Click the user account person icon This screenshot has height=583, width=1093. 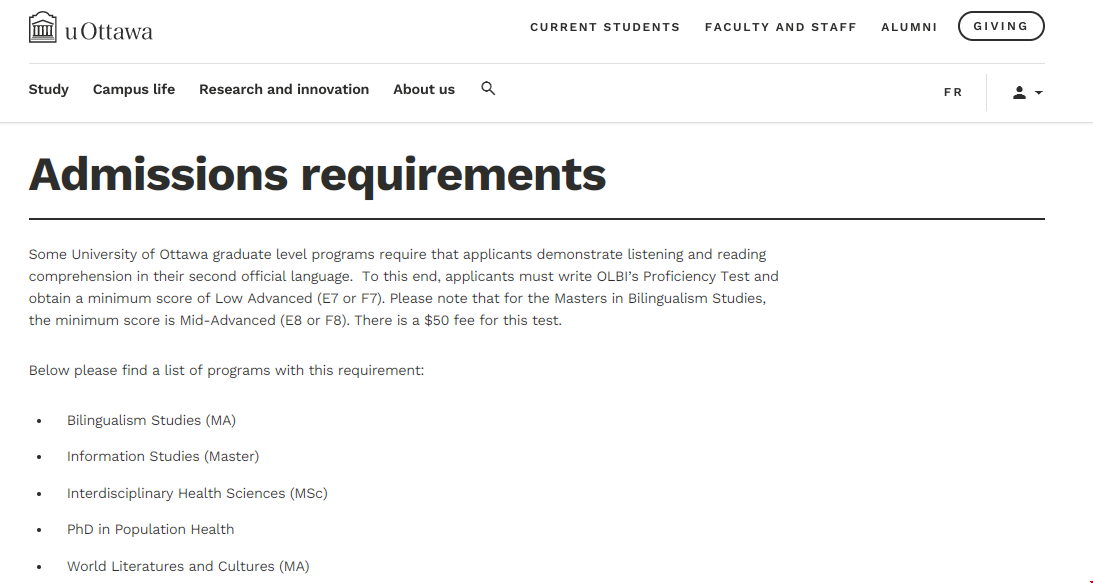(x=1019, y=92)
